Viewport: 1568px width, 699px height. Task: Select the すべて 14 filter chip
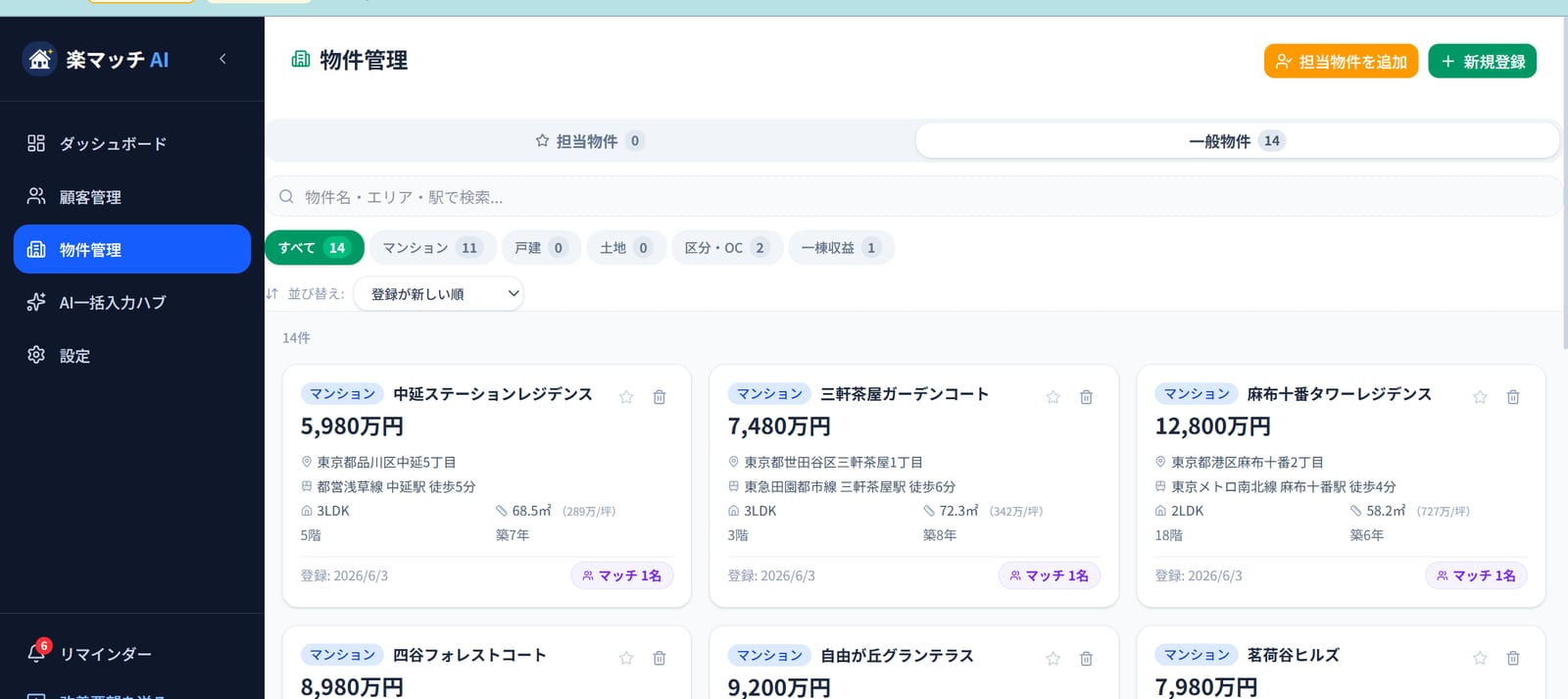pos(314,247)
